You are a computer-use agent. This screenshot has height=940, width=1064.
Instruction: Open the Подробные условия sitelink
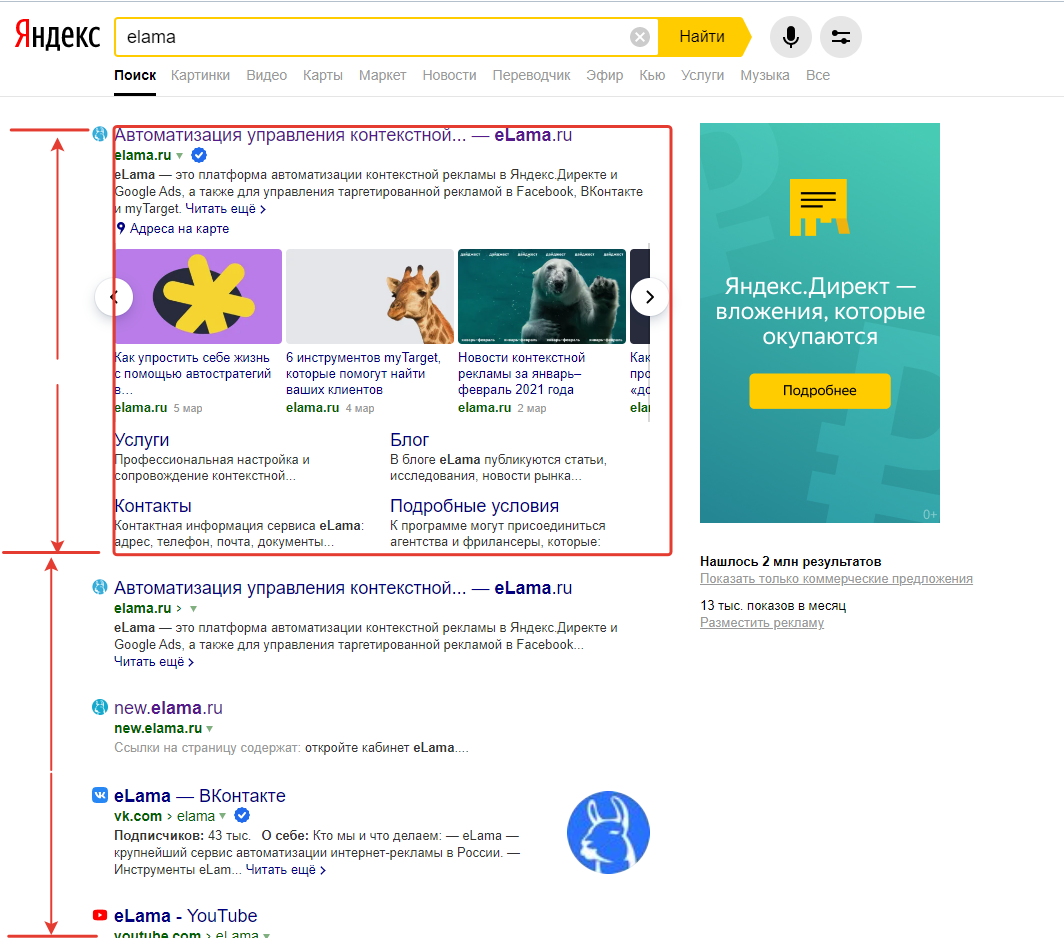[x=474, y=506]
